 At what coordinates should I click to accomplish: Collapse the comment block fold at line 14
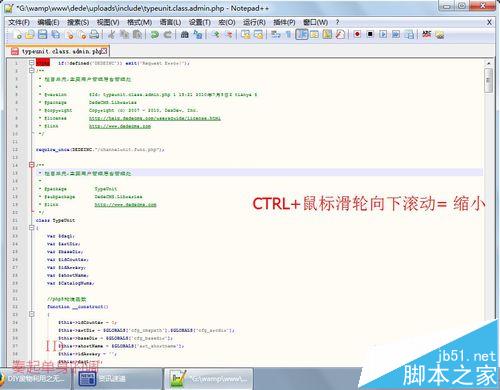coord(31,164)
